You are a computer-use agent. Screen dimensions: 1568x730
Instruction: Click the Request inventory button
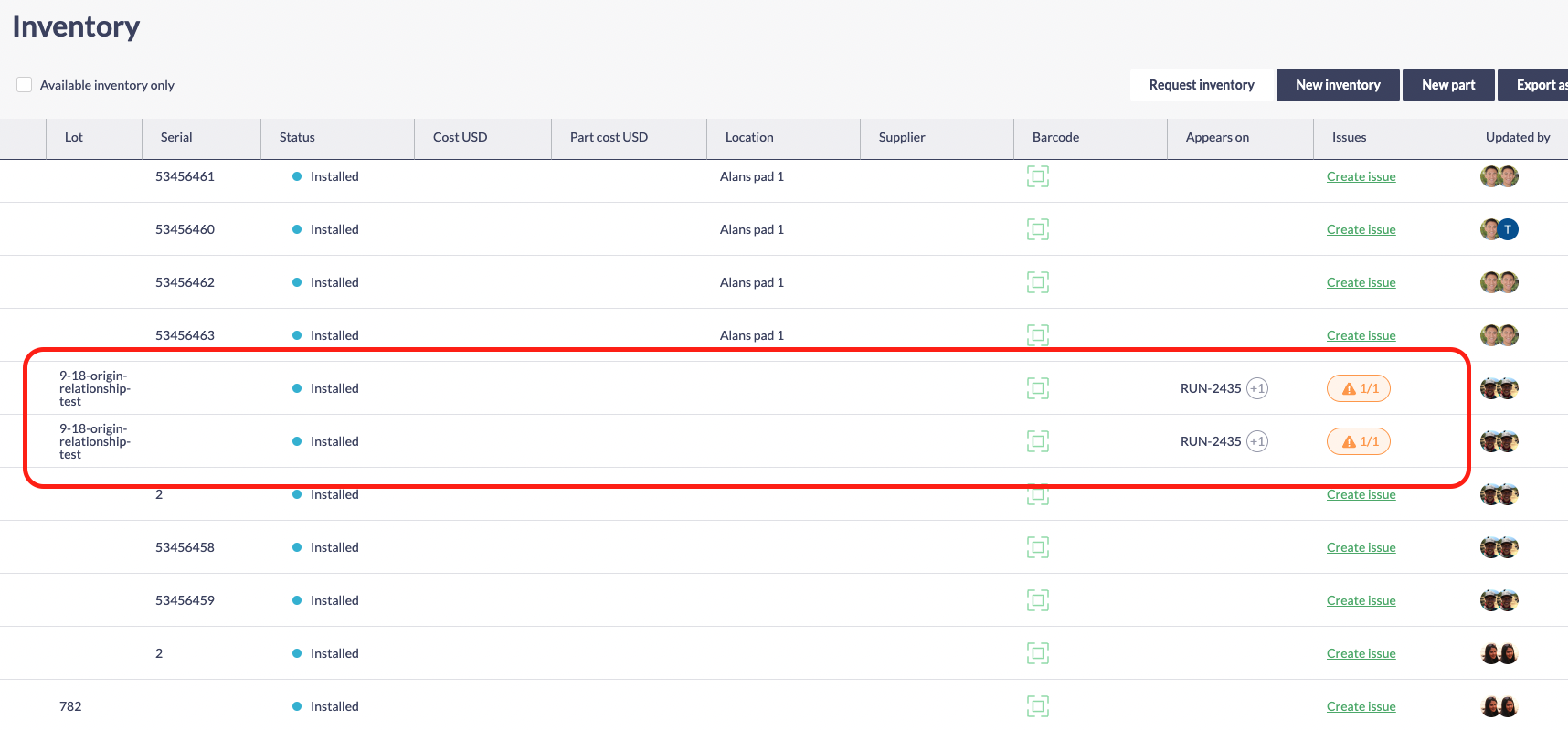click(1201, 85)
